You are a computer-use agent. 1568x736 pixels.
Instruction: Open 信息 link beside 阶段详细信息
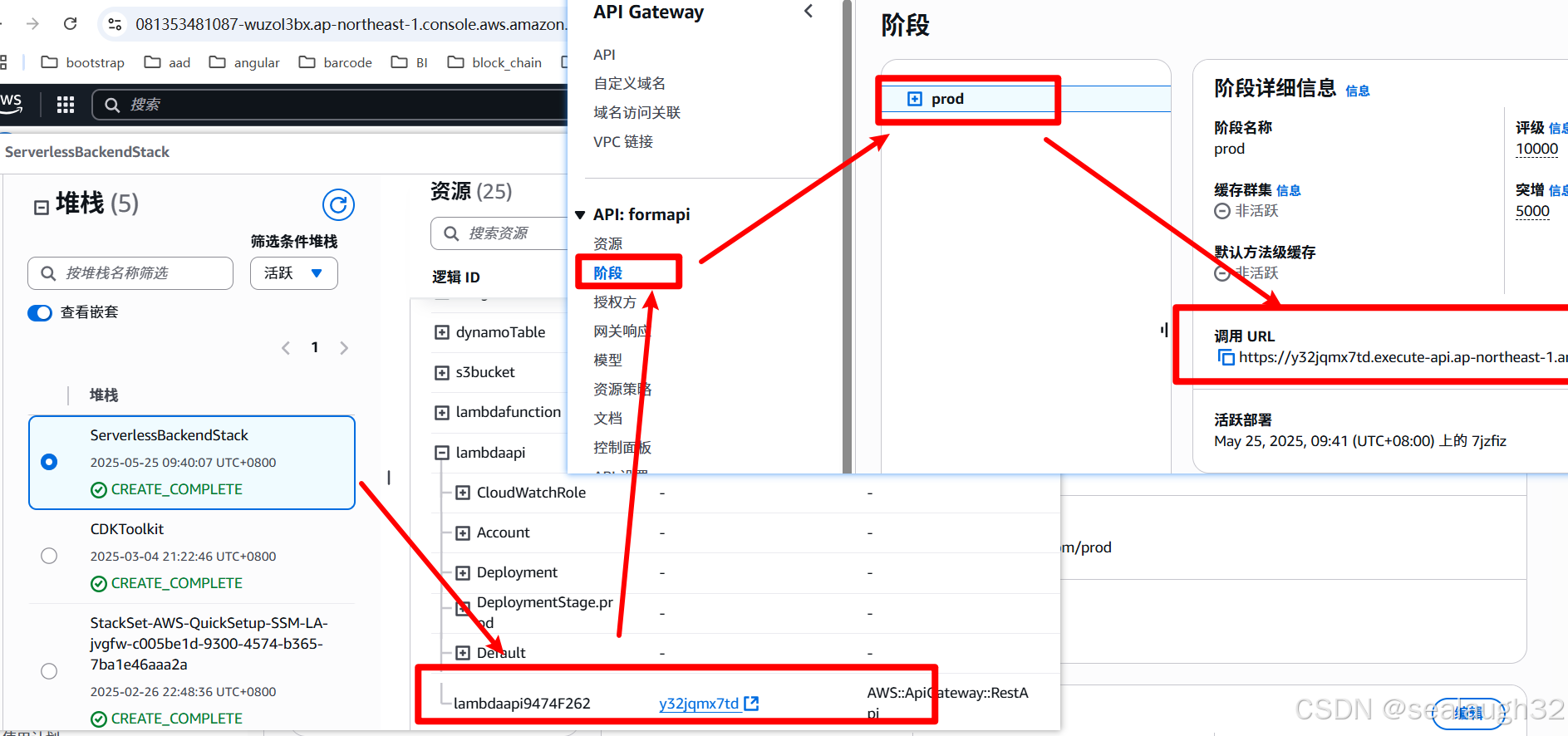point(1357,91)
